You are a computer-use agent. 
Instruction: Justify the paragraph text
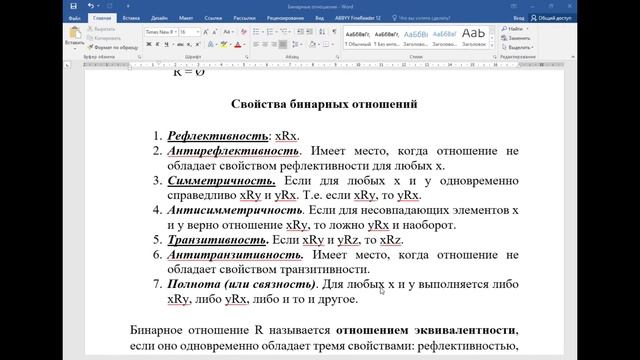pyautogui.click(x=283, y=44)
